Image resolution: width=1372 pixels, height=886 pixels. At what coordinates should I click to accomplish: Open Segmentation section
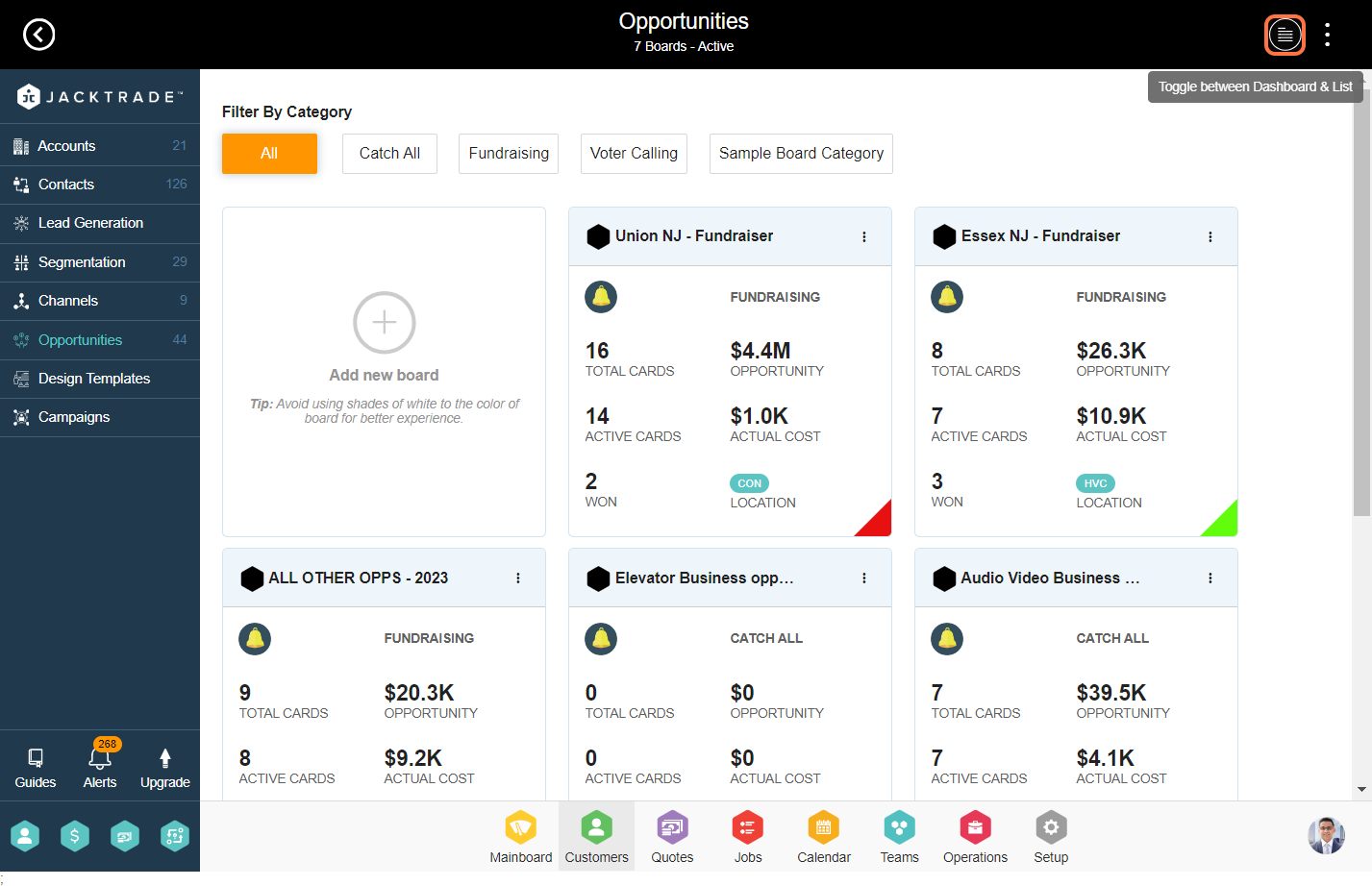point(100,262)
